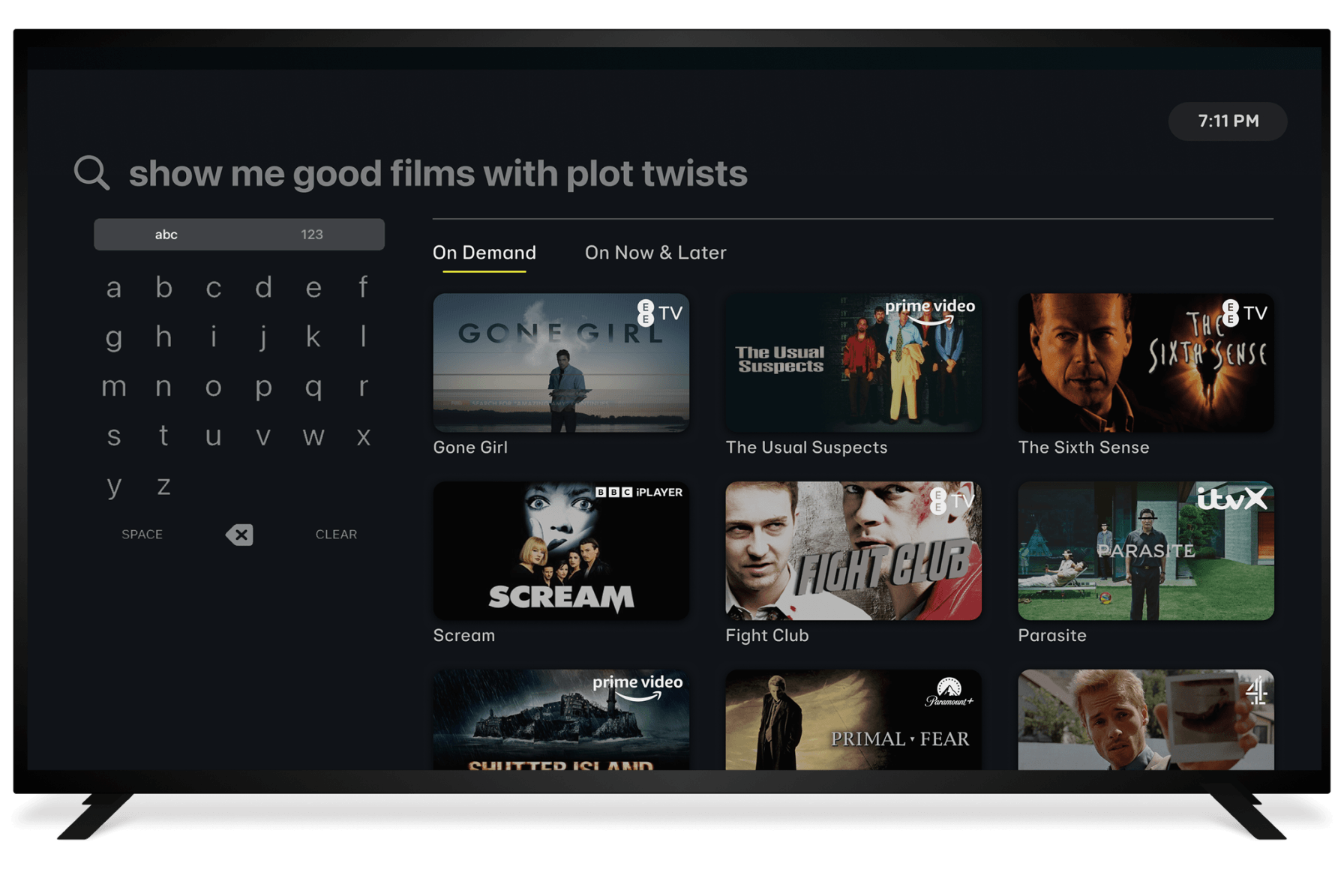Open the Shutter Island thumbnail
The width and height of the screenshot is (1344, 896).
561,720
